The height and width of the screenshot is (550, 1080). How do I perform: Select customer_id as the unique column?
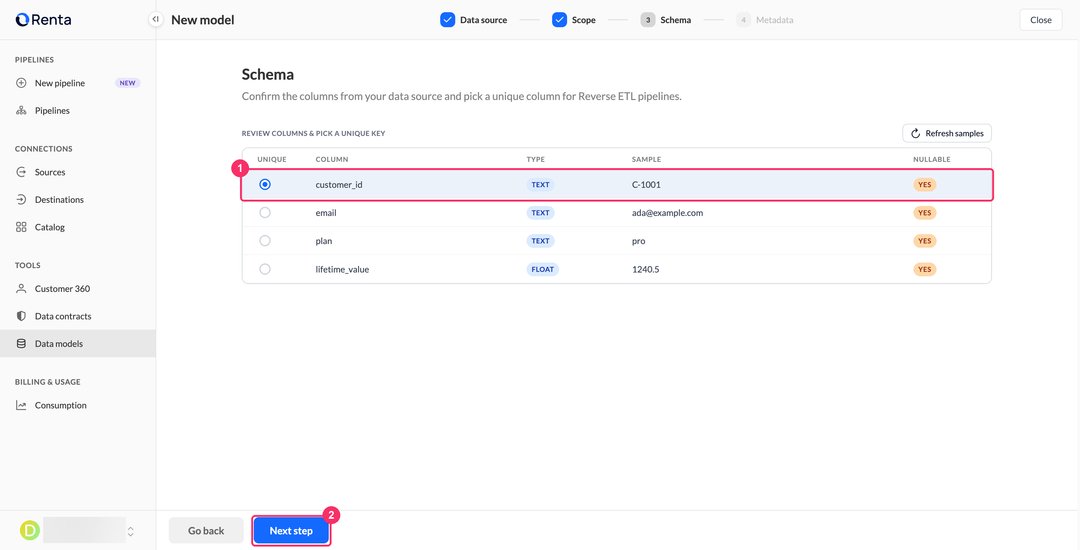pos(264,184)
